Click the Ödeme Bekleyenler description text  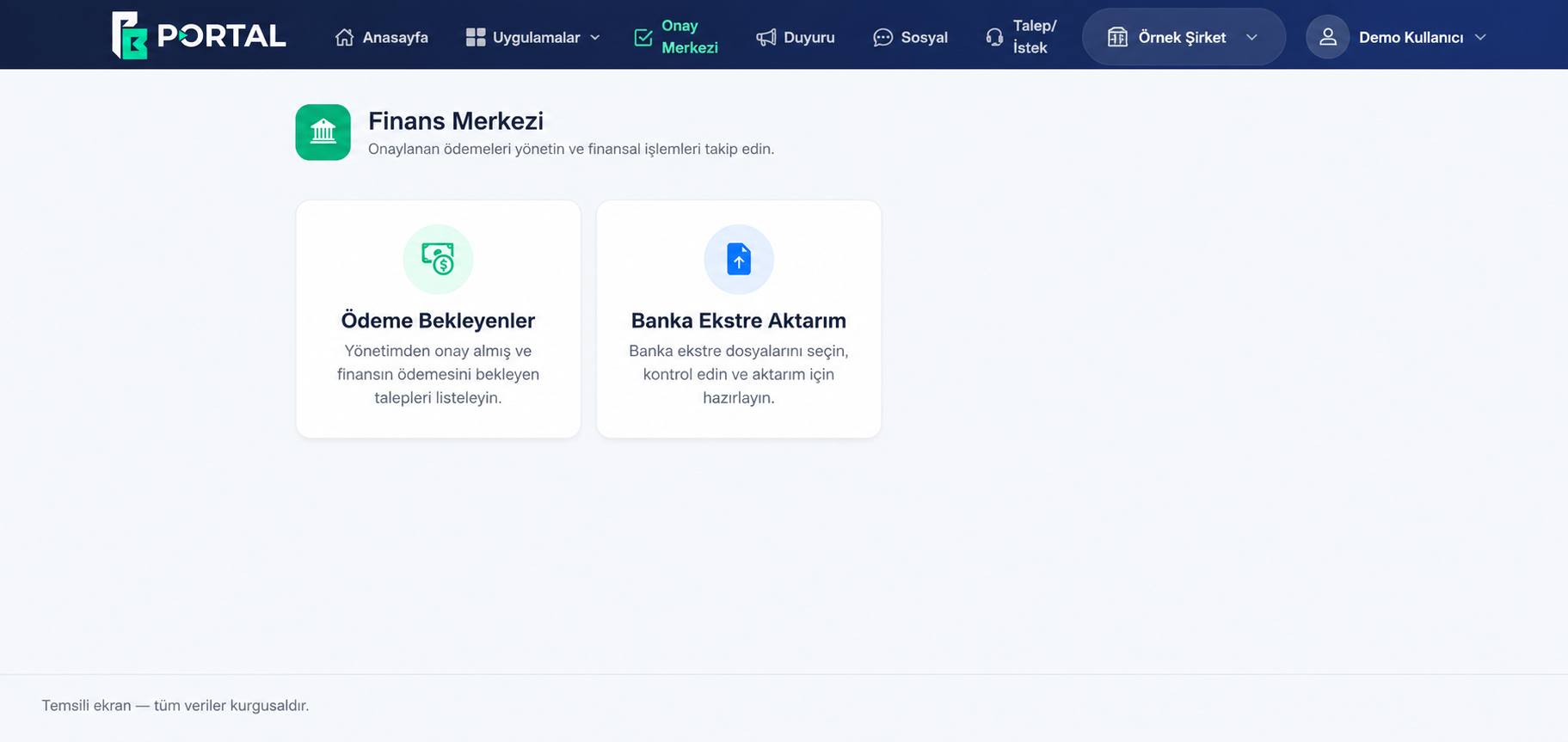tap(438, 374)
